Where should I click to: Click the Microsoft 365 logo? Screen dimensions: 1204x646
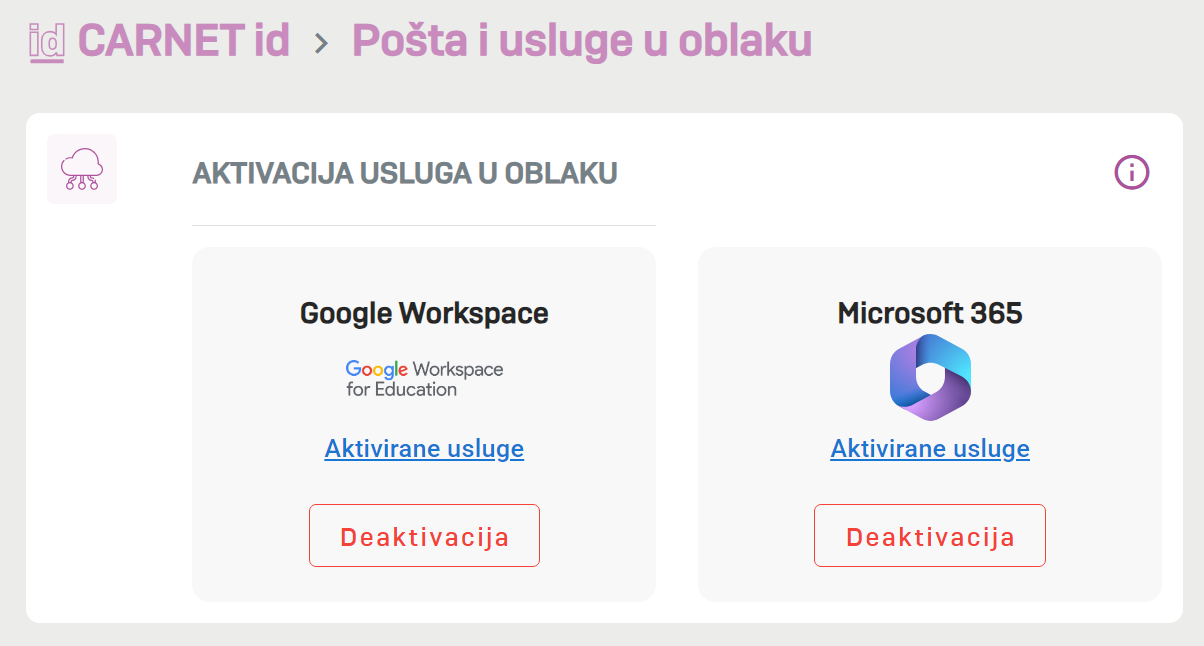(930, 377)
